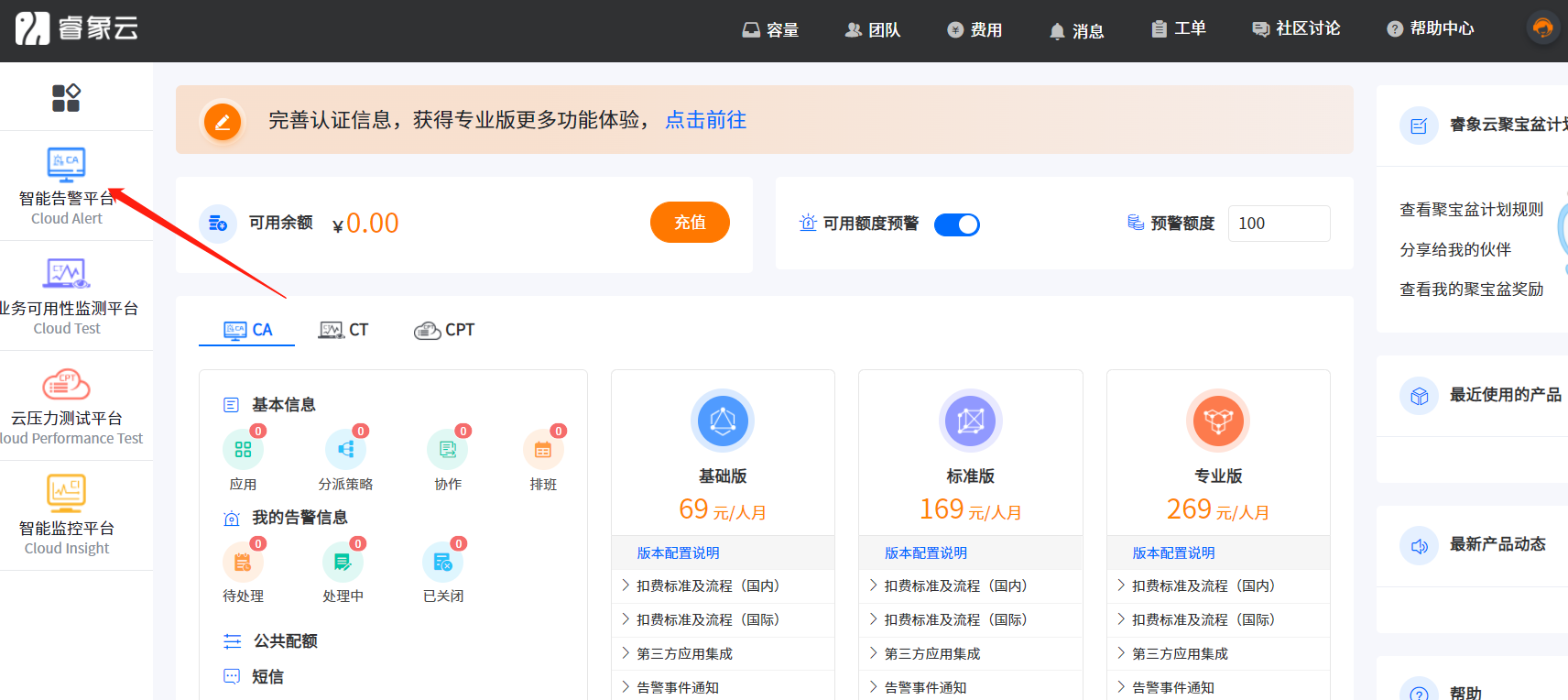Open 智能监控平台 Cloud Insight
The image size is (1568, 700).
click(67, 517)
